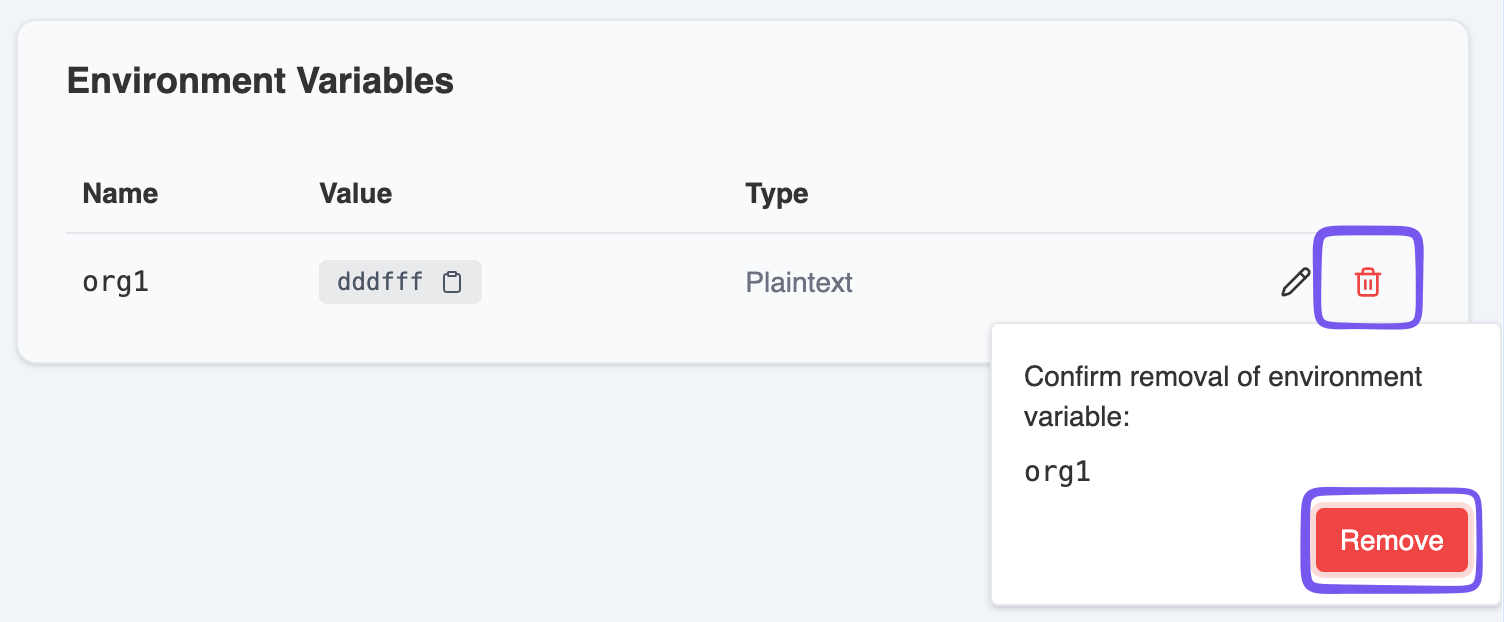1504x622 pixels.
Task: Click the Name column header
Action: 119,193
